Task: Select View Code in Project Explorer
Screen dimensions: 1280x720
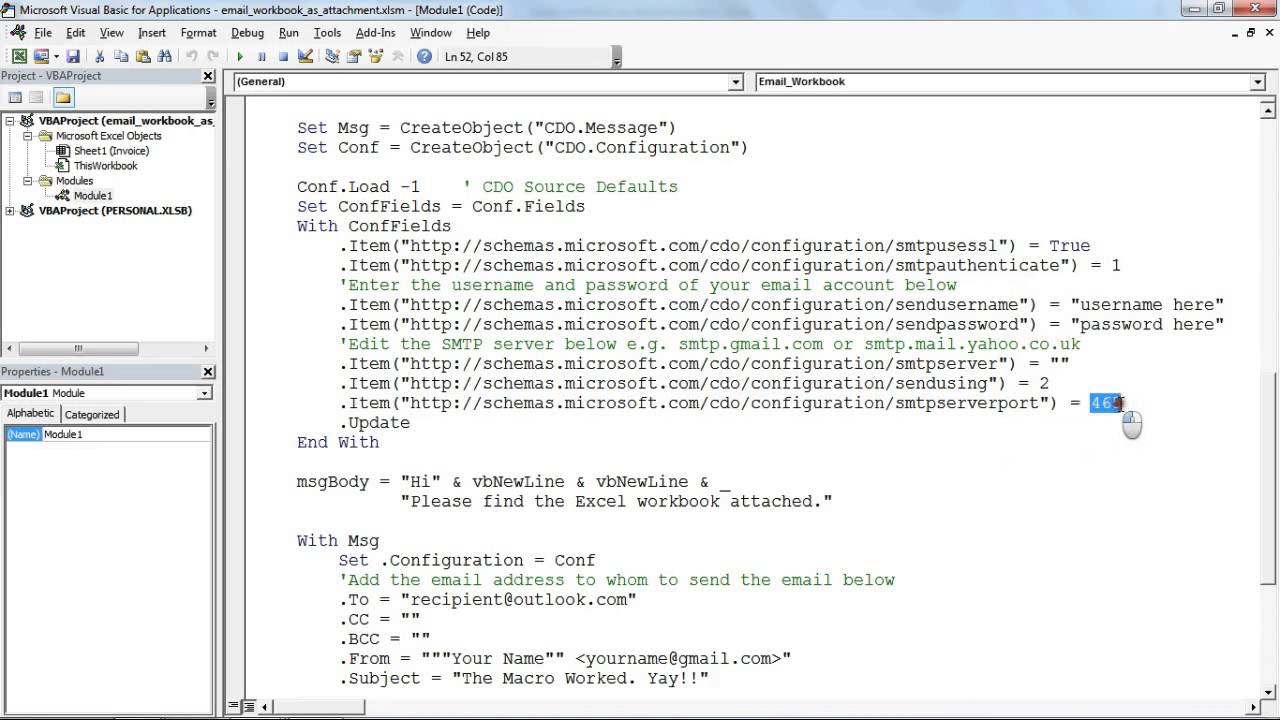Action: pos(15,95)
